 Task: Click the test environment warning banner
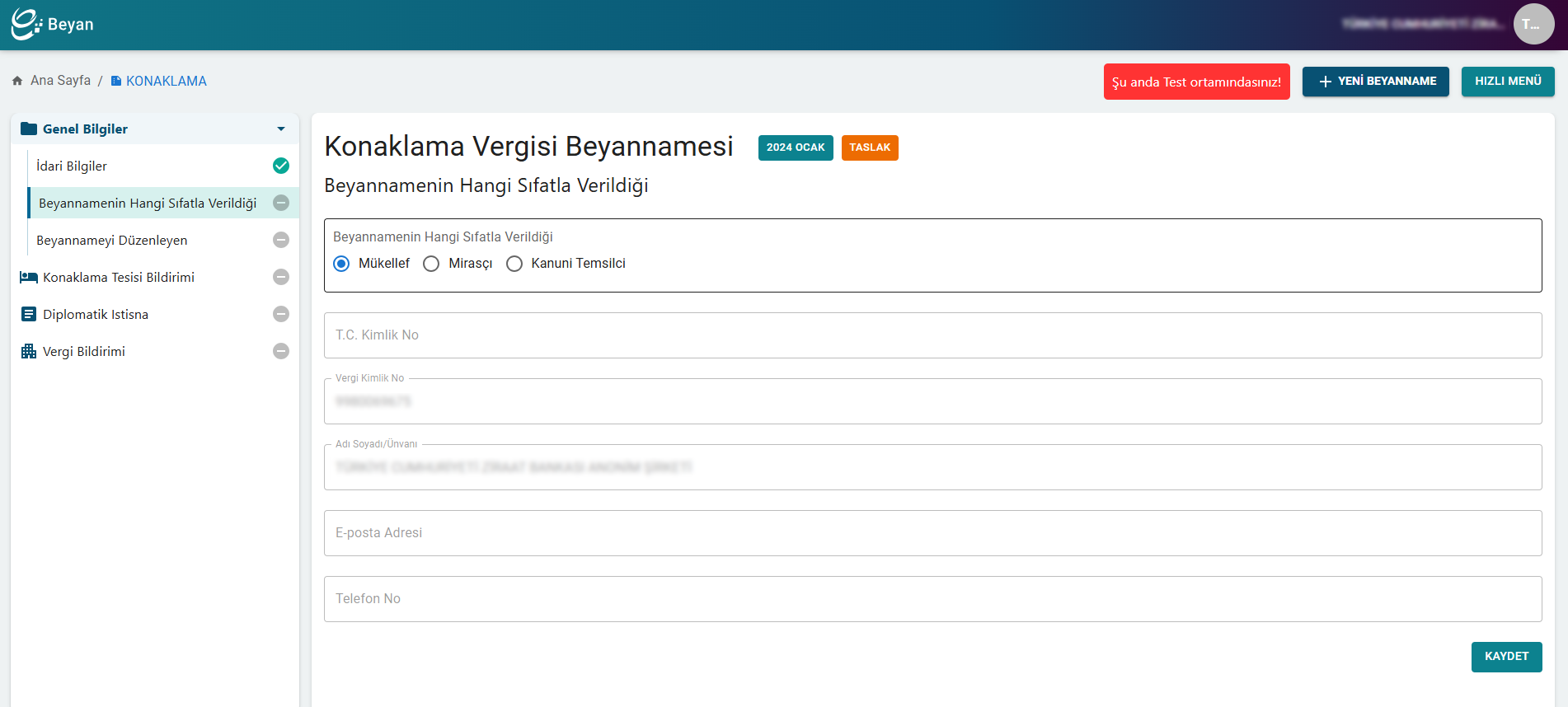[1196, 82]
